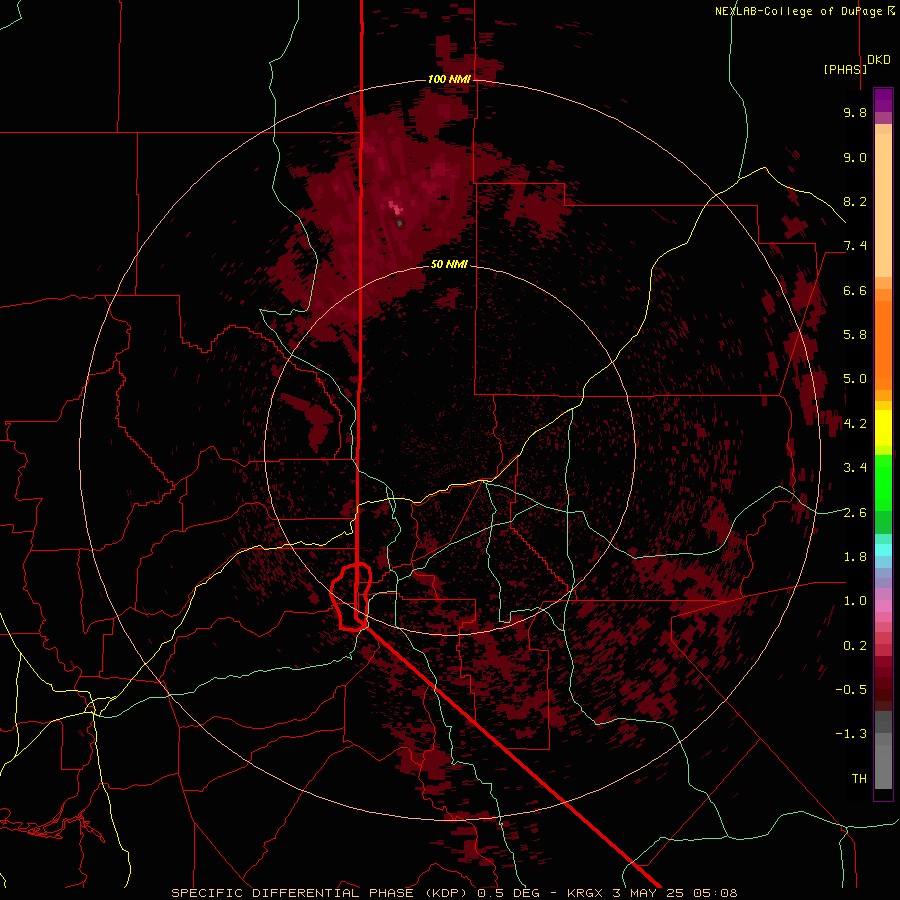Pick the cyan segment of the color bar
The image size is (900, 900).
coord(883,550)
